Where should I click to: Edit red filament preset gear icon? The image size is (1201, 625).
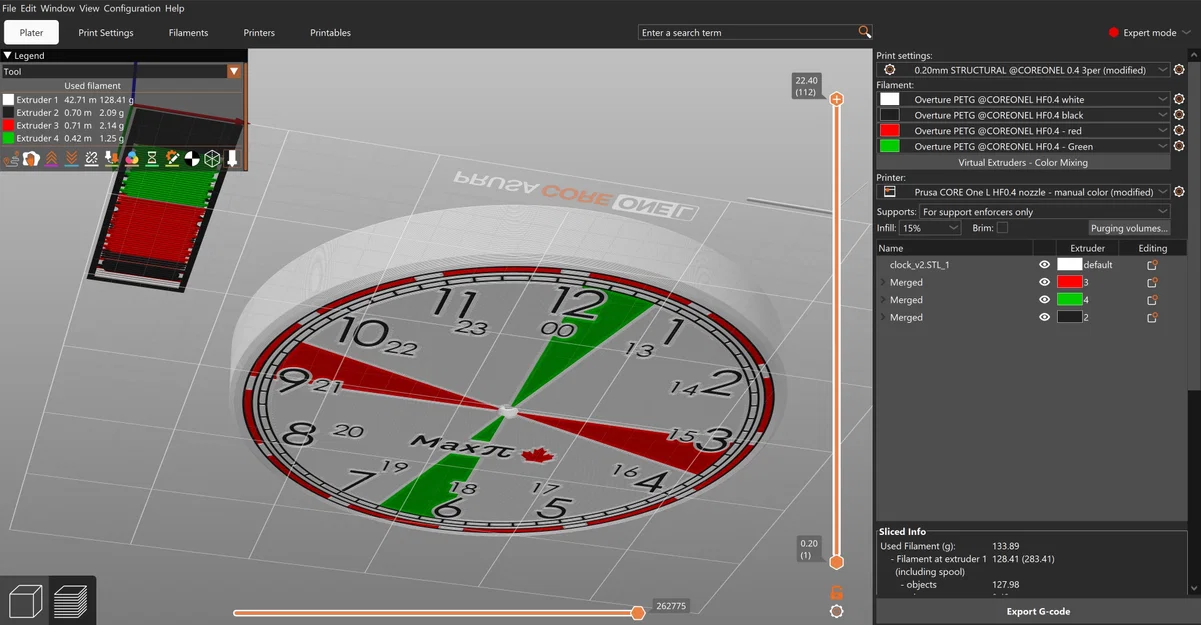click(1179, 131)
